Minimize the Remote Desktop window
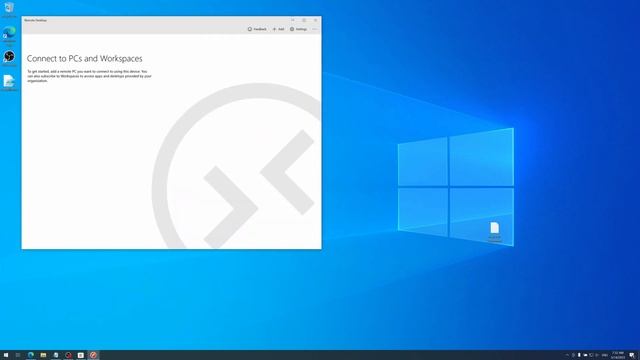Image resolution: width=640 pixels, height=360 pixels. point(293,20)
